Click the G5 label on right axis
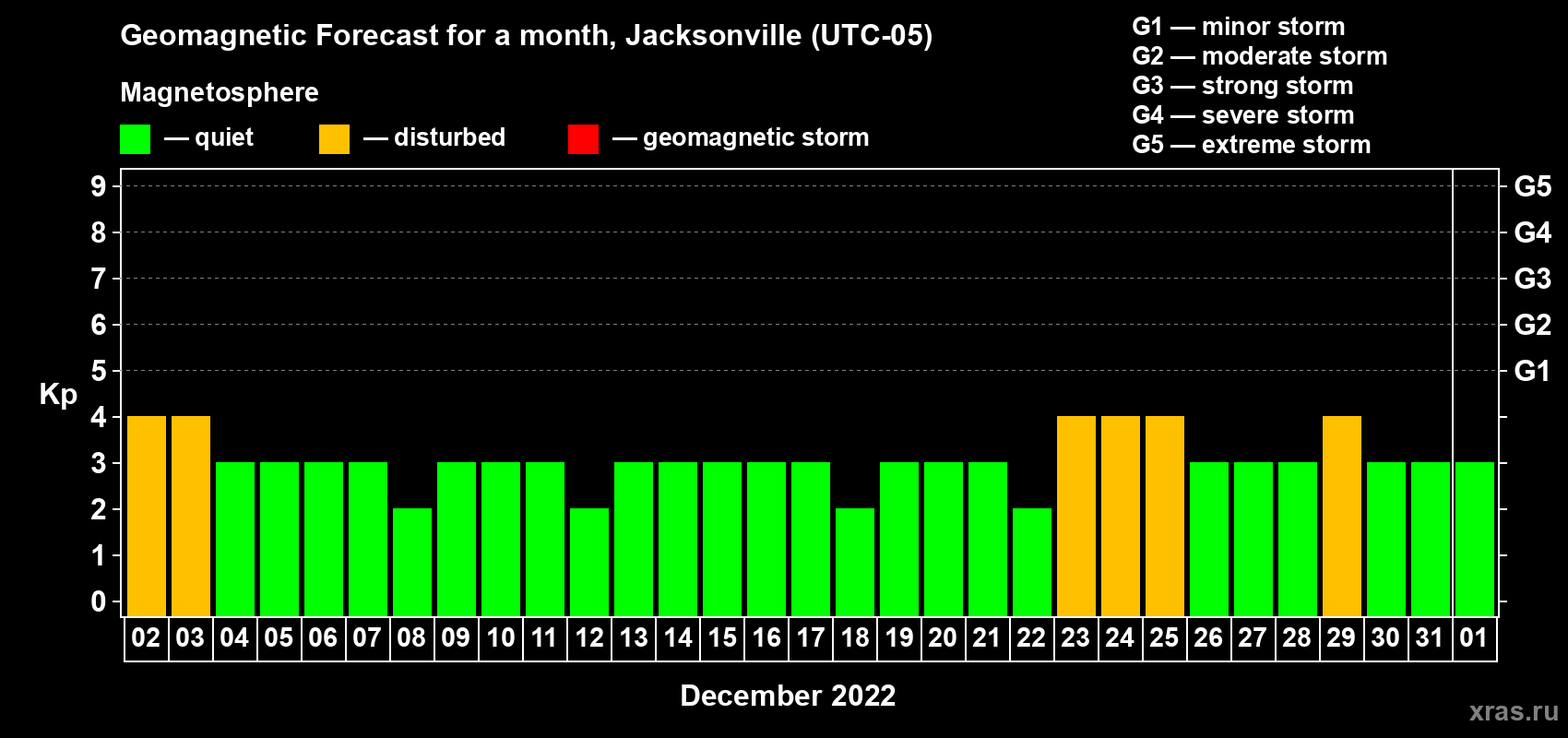Screen dimensions: 1568x738 tap(1533, 186)
